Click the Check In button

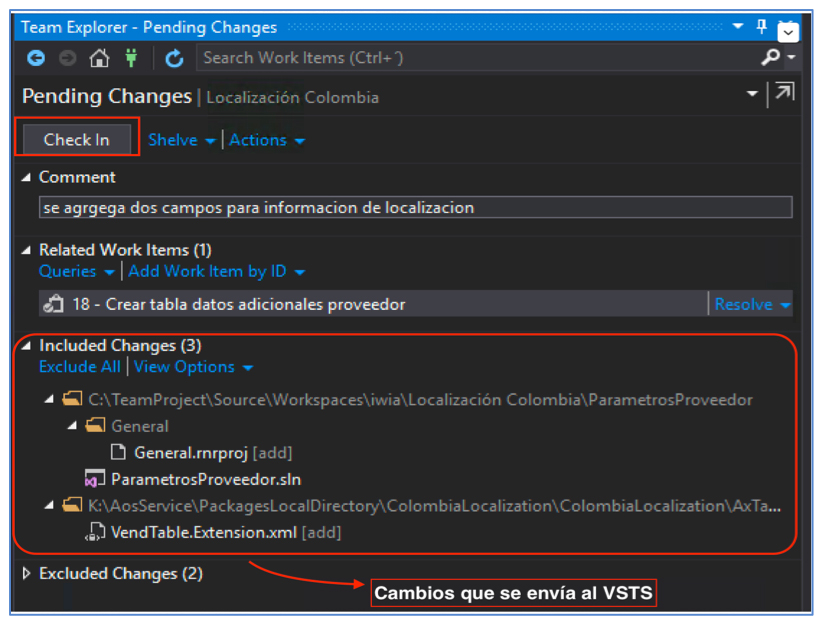[x=77, y=139]
